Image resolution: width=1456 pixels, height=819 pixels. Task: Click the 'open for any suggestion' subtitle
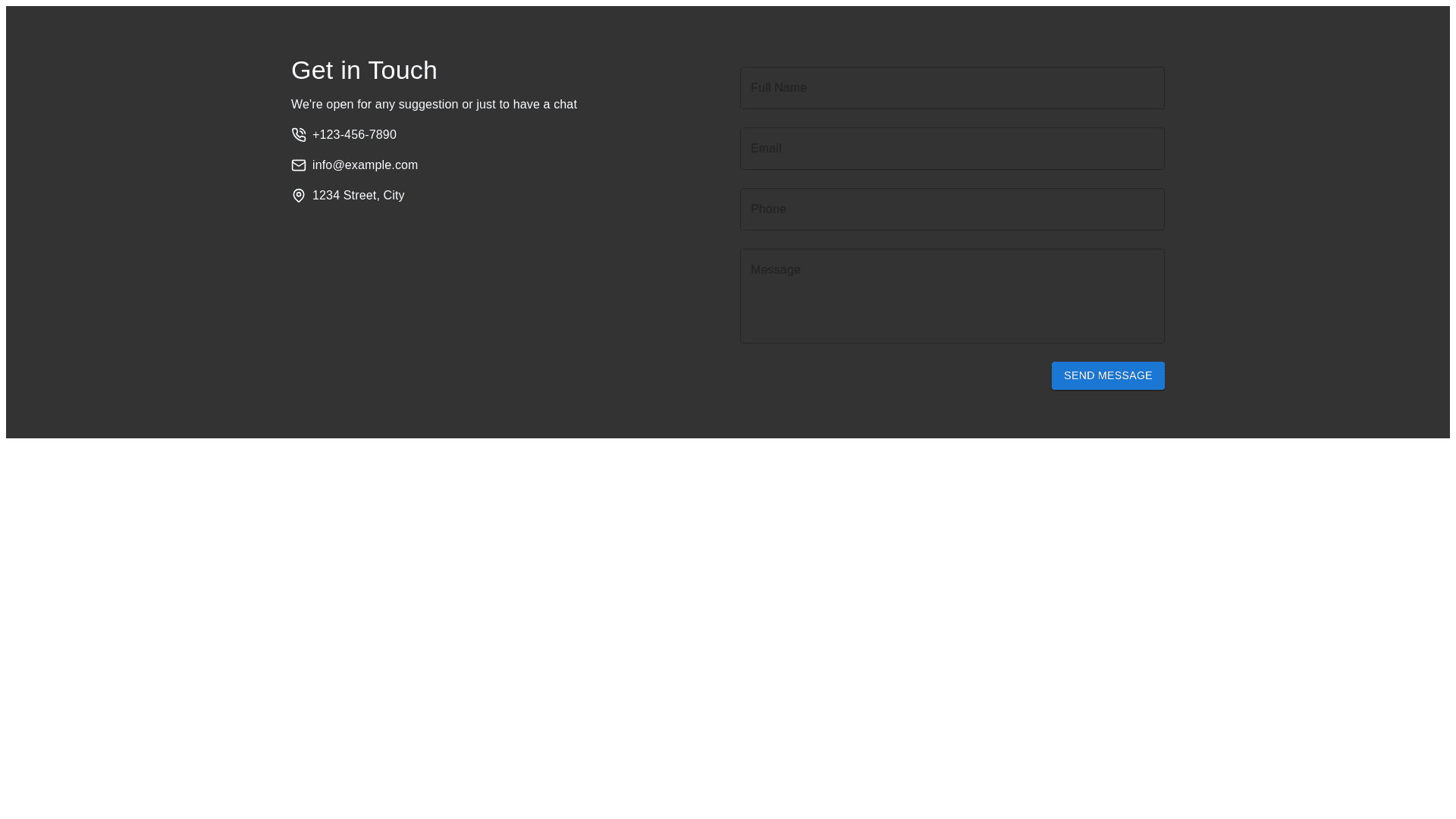(434, 105)
